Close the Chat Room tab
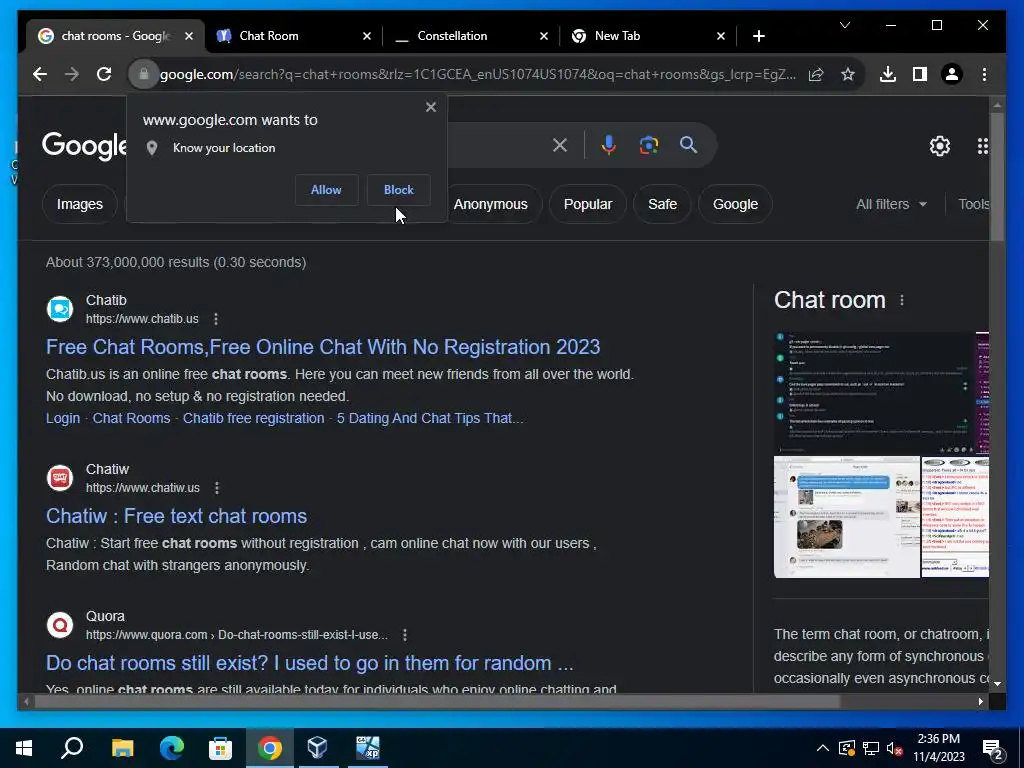Viewport: 1024px width, 768px height. 367,36
